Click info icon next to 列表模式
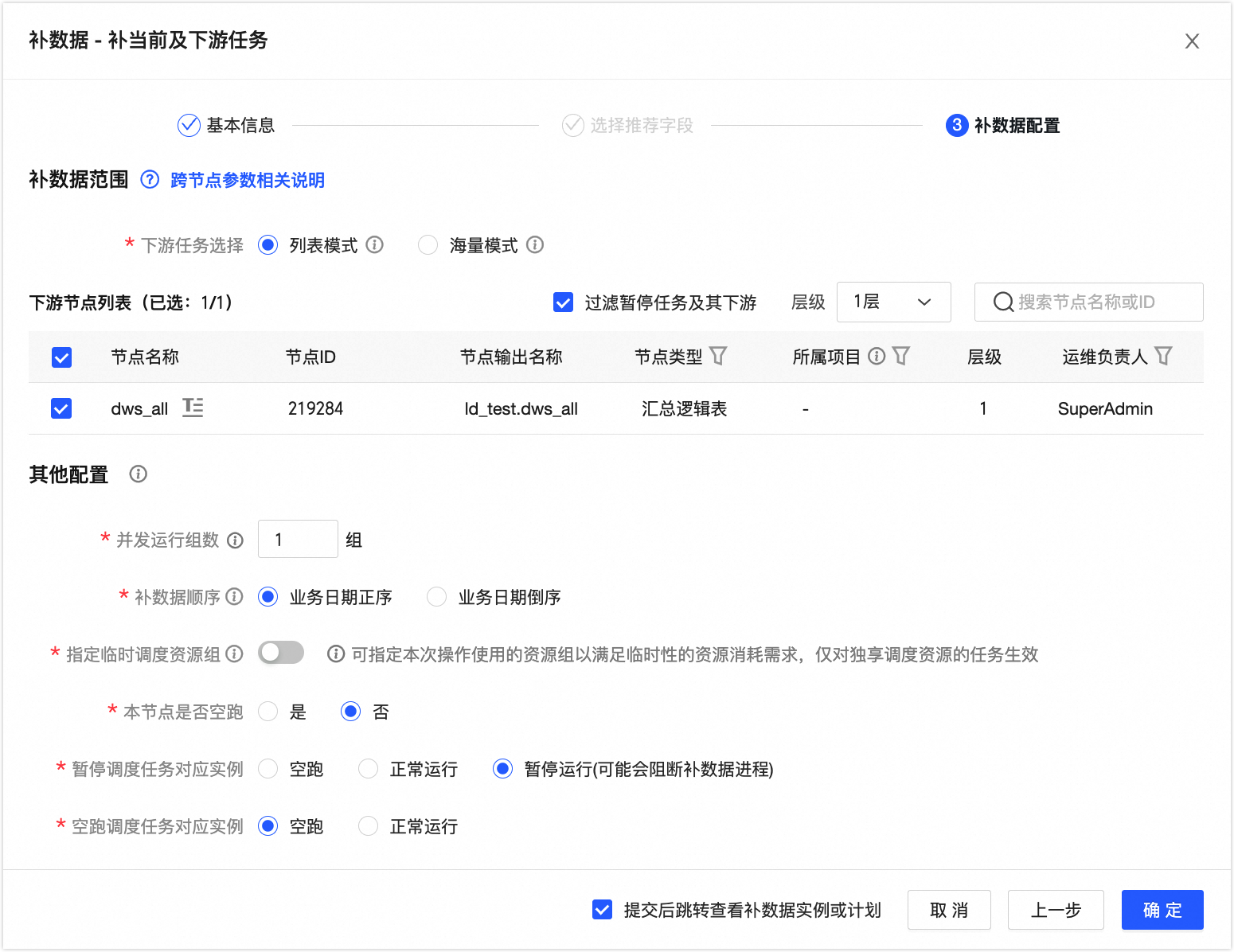The width and height of the screenshot is (1234, 952). point(375,244)
